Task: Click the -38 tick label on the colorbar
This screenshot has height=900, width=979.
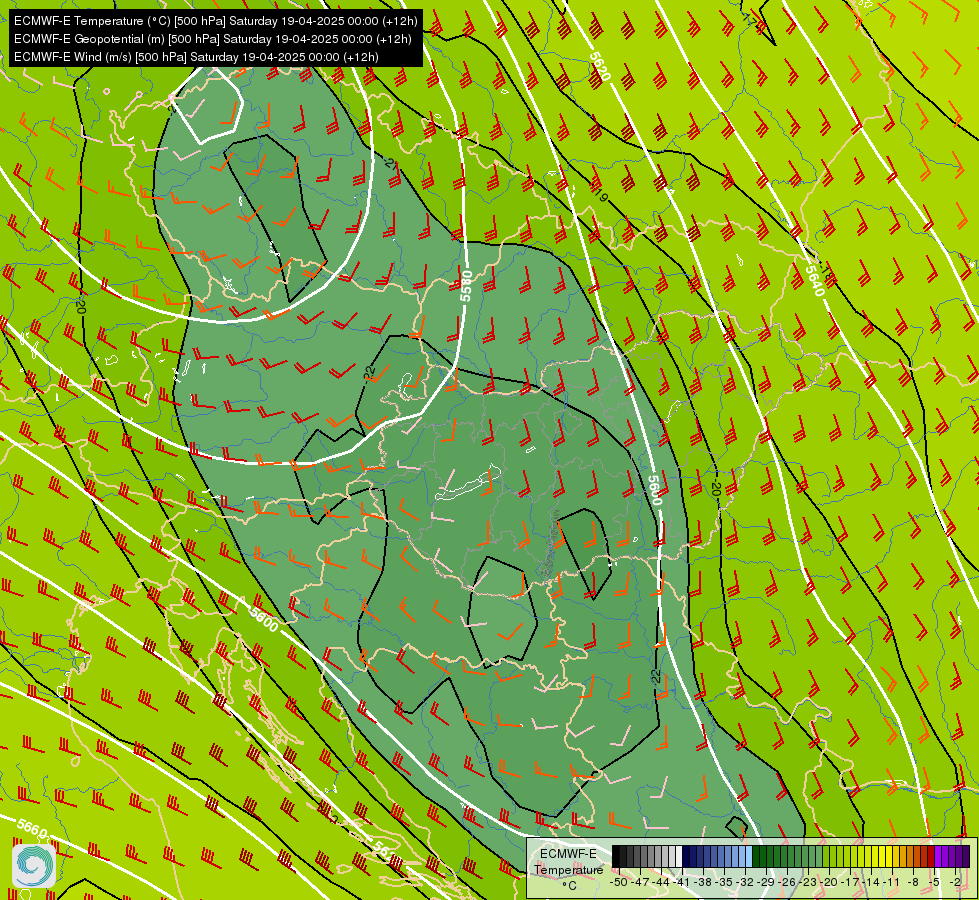Action: point(702,882)
